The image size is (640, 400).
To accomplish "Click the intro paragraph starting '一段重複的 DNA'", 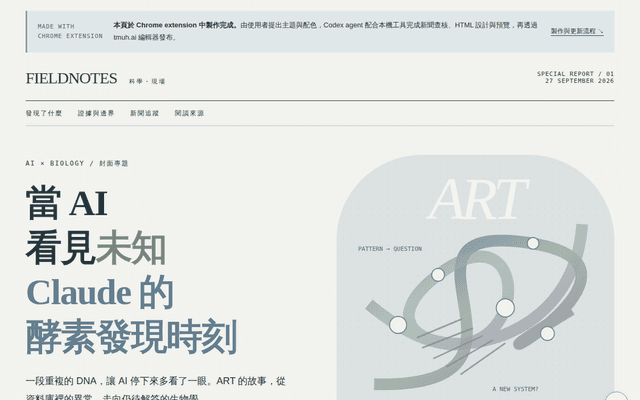I will coord(156,389).
